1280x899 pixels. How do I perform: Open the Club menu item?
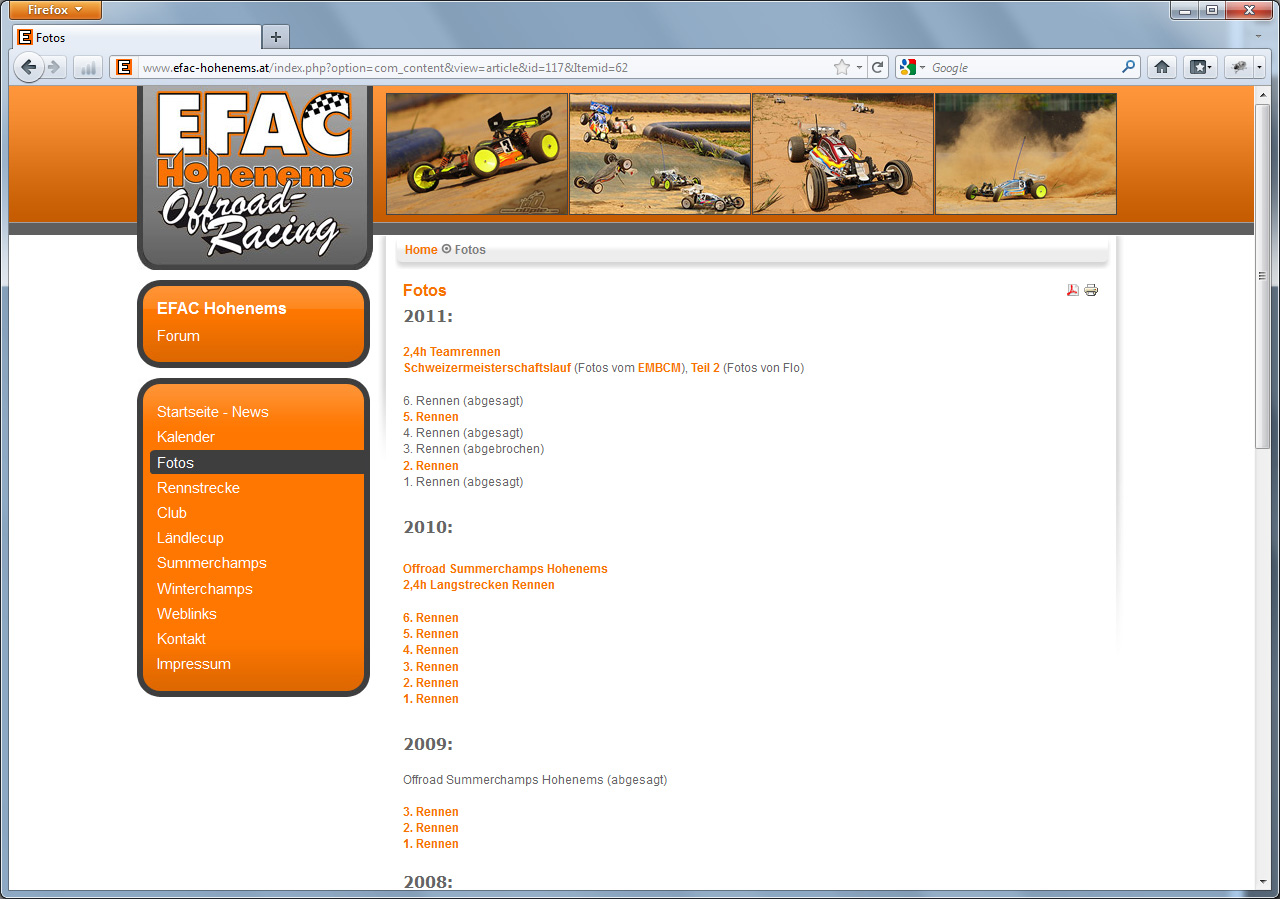pyautogui.click(x=172, y=513)
